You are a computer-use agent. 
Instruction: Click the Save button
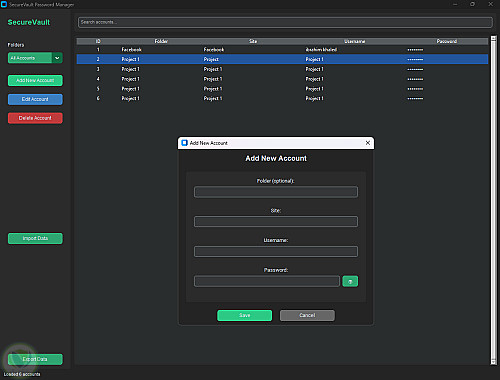pos(244,315)
